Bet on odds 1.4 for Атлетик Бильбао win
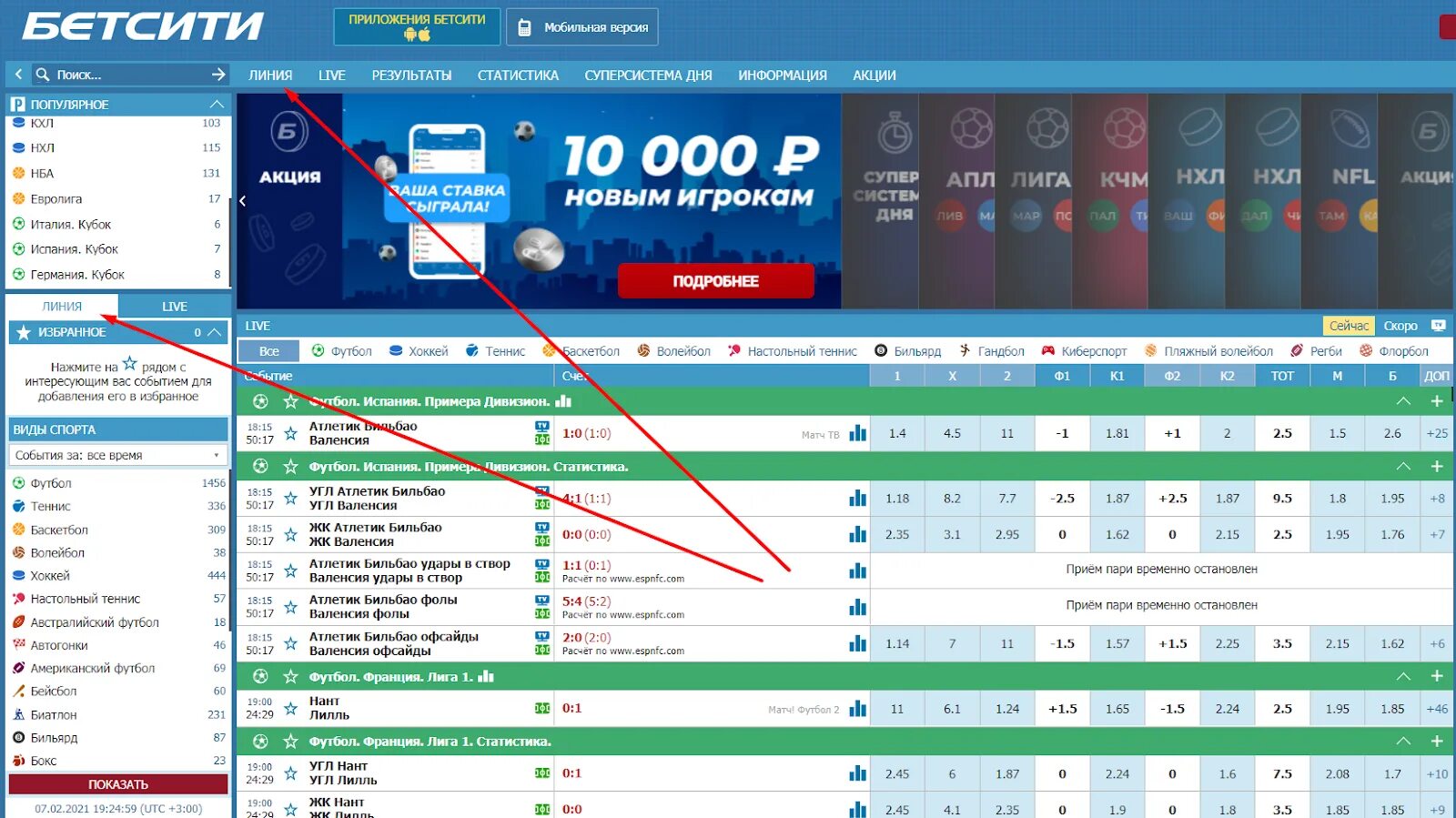 (x=897, y=433)
